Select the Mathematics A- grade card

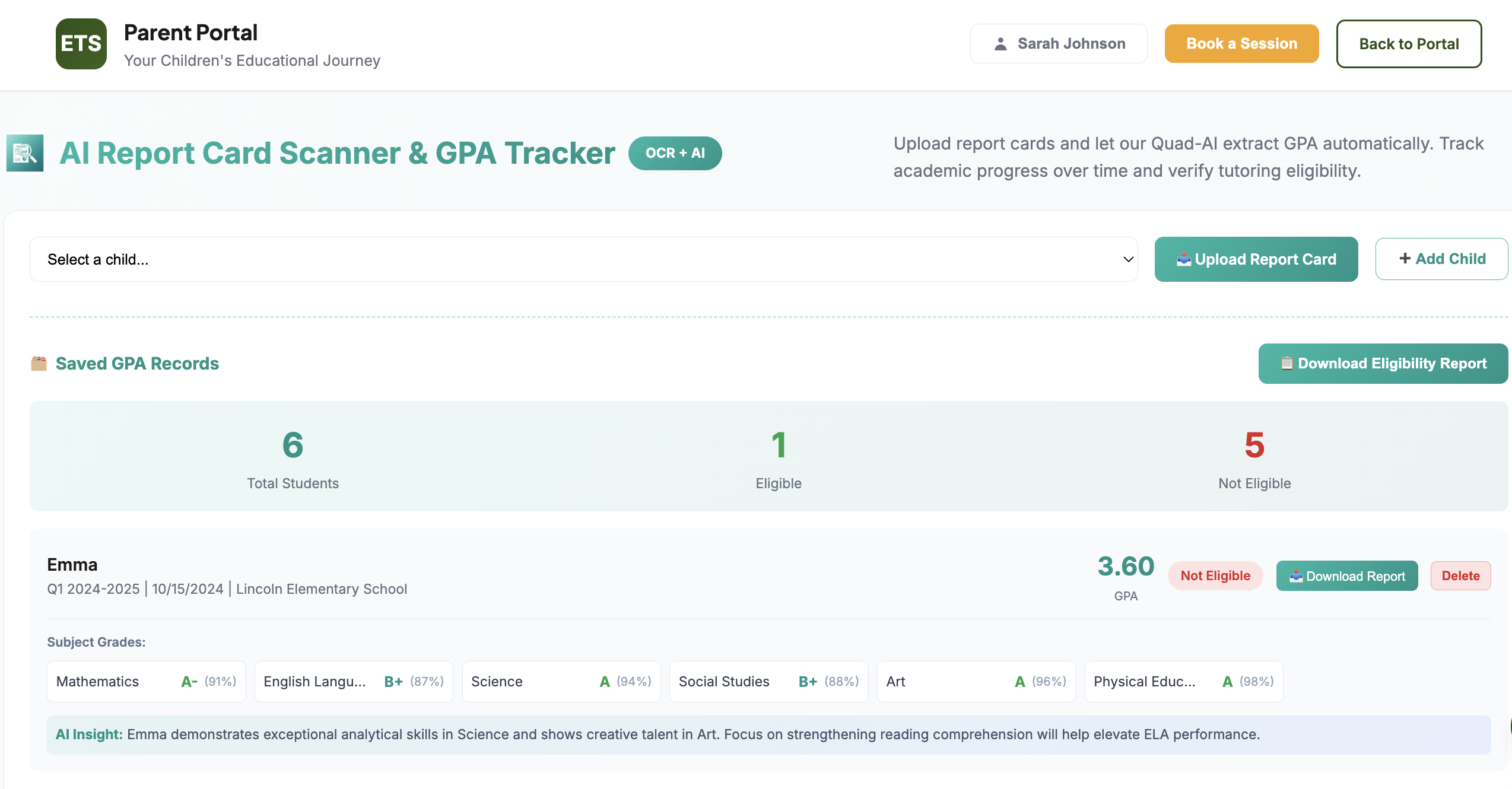(x=146, y=682)
